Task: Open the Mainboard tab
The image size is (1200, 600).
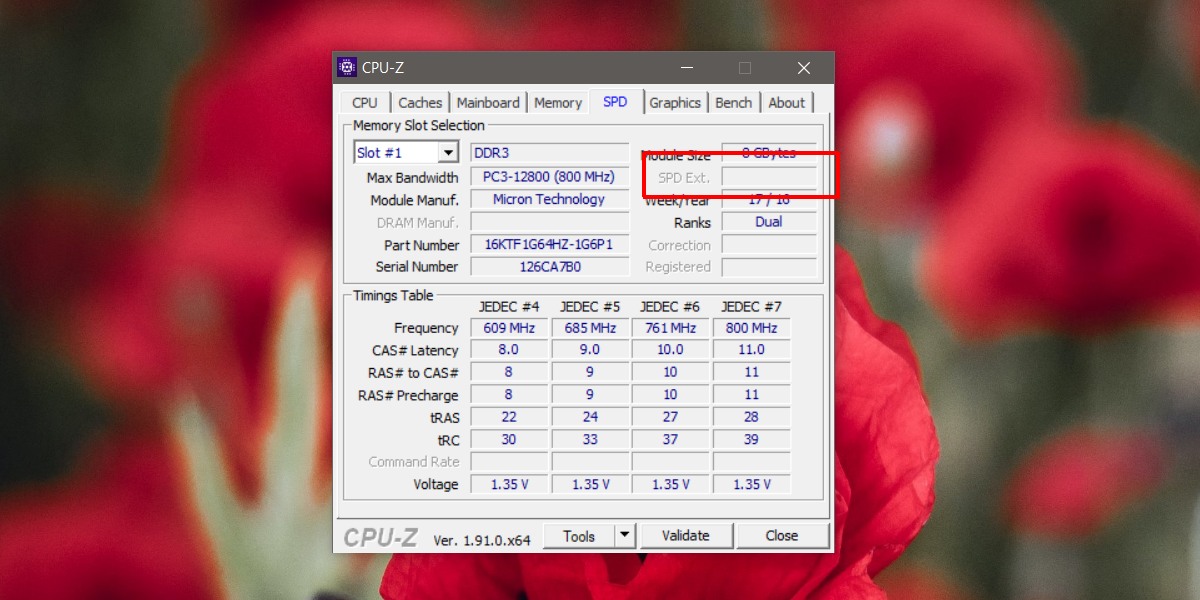Action: point(488,102)
